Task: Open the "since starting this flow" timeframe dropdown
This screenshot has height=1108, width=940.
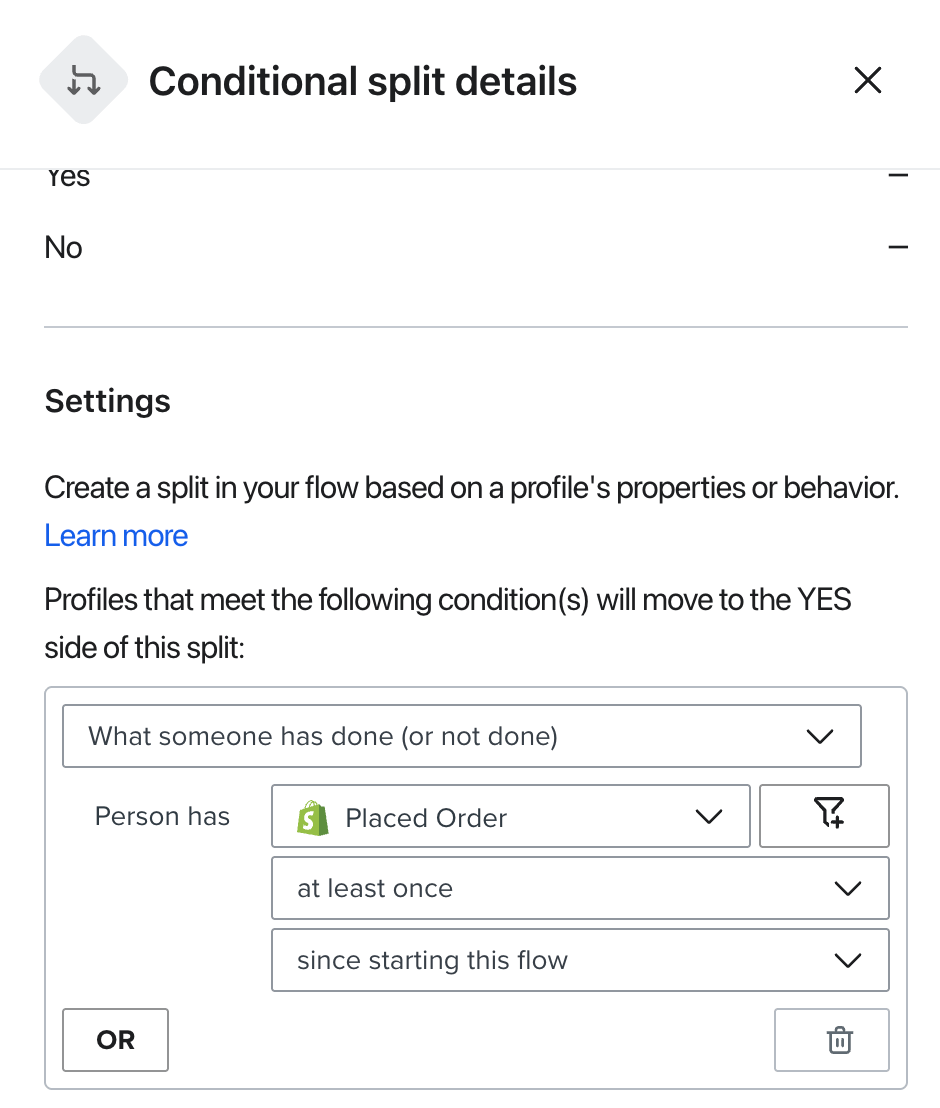Action: coord(580,960)
